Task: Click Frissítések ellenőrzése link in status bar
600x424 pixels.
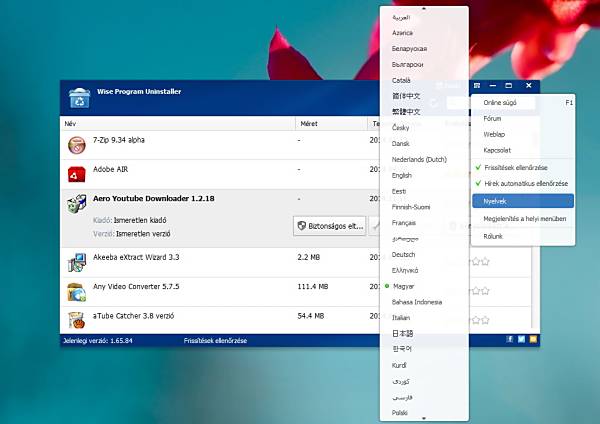Action: [215, 341]
